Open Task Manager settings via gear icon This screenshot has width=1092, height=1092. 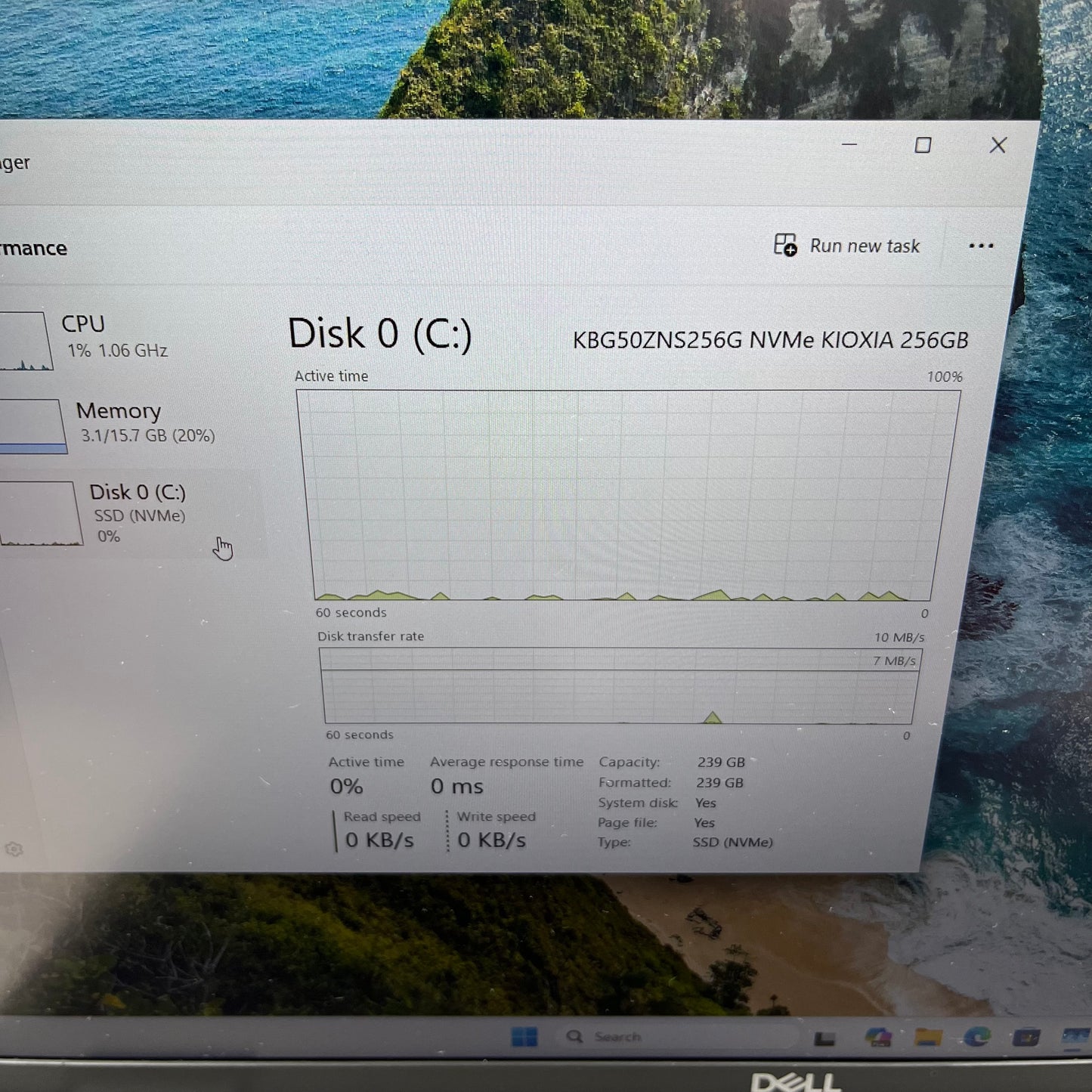point(15,849)
